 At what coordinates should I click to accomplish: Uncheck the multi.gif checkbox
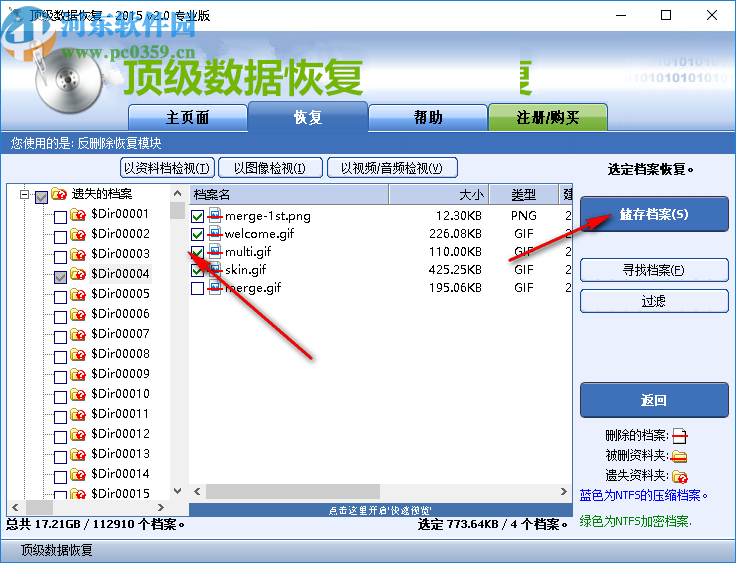[197, 252]
